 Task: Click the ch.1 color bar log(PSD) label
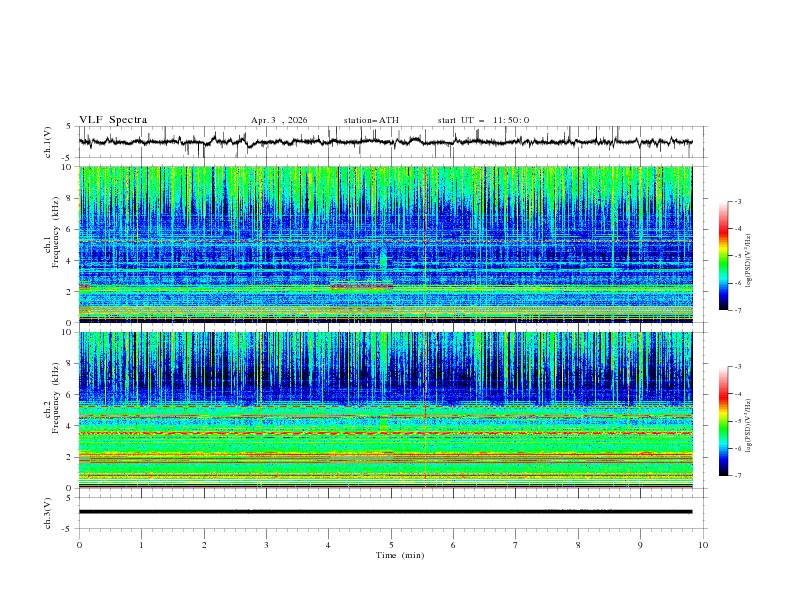tap(749, 261)
